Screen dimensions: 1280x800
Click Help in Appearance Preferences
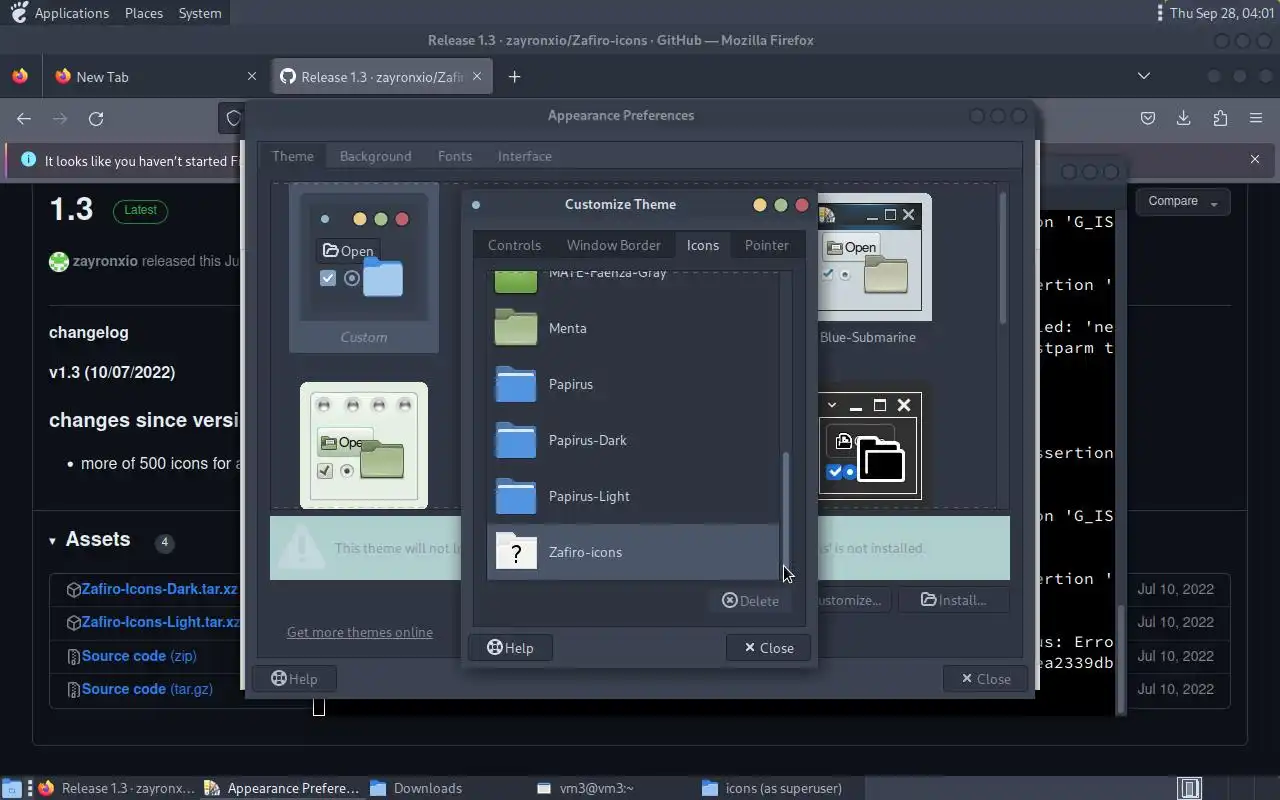294,679
